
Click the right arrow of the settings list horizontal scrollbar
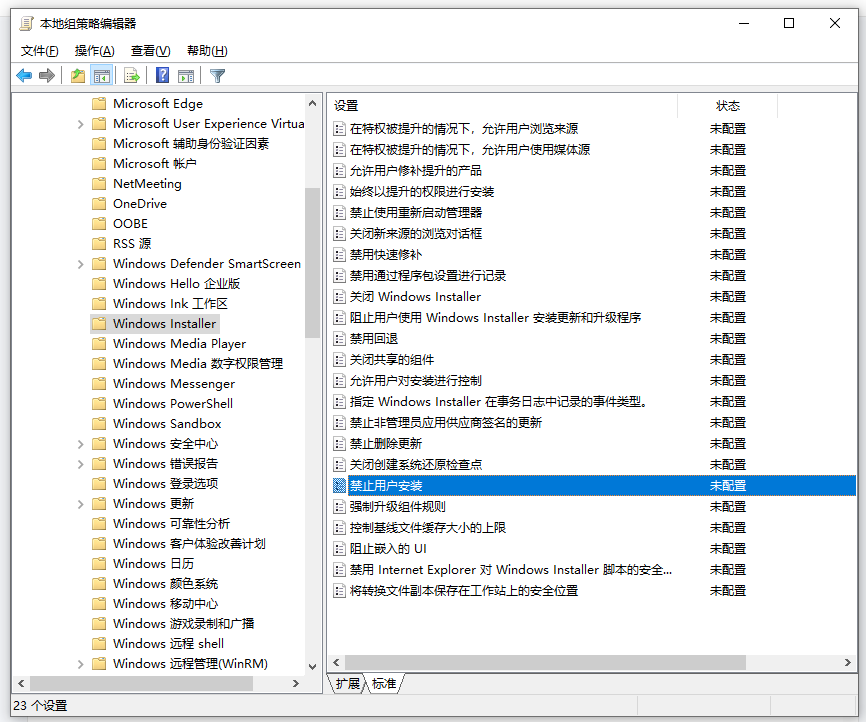[x=847, y=662]
